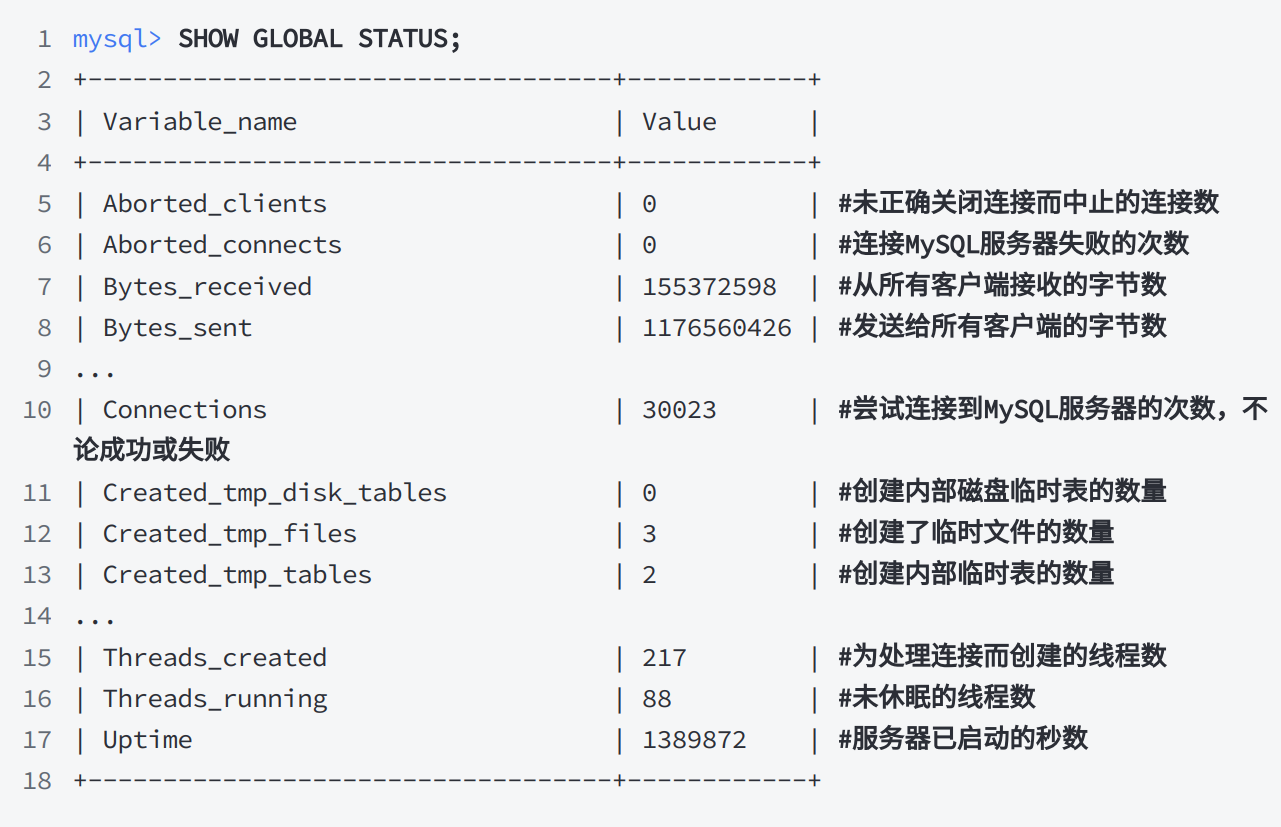Click the comment #创建内部临时表的数量
The image size is (1281, 827).
[x=977, y=574]
